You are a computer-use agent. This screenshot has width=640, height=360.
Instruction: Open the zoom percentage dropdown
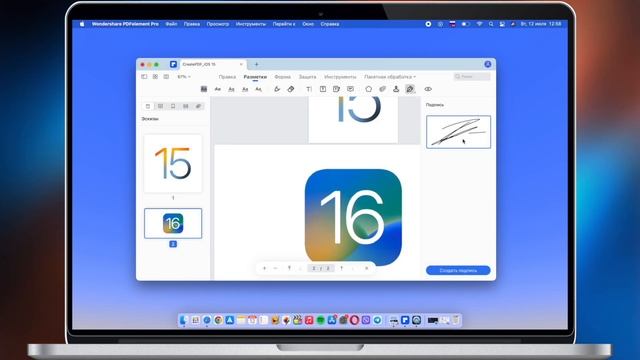pyautogui.click(x=184, y=77)
